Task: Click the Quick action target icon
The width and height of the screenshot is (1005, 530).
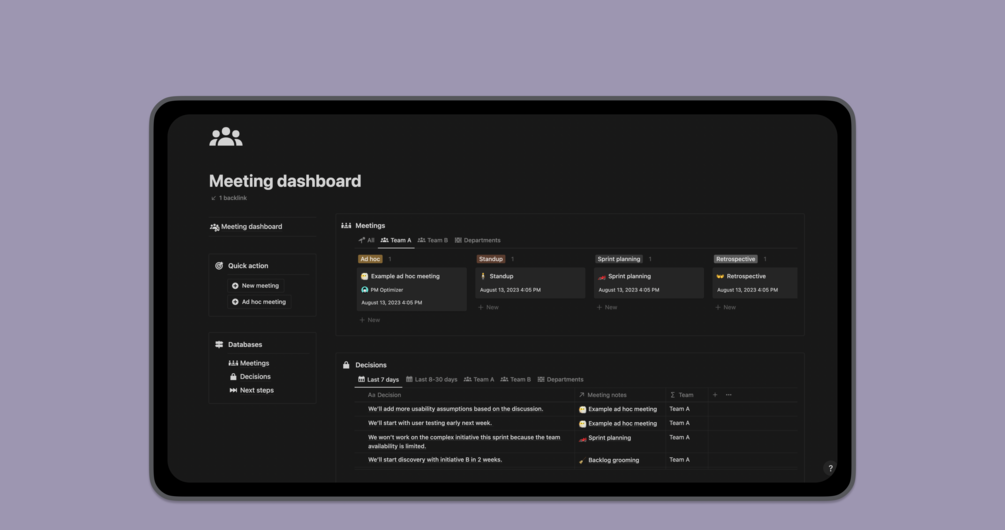Action: pos(219,265)
